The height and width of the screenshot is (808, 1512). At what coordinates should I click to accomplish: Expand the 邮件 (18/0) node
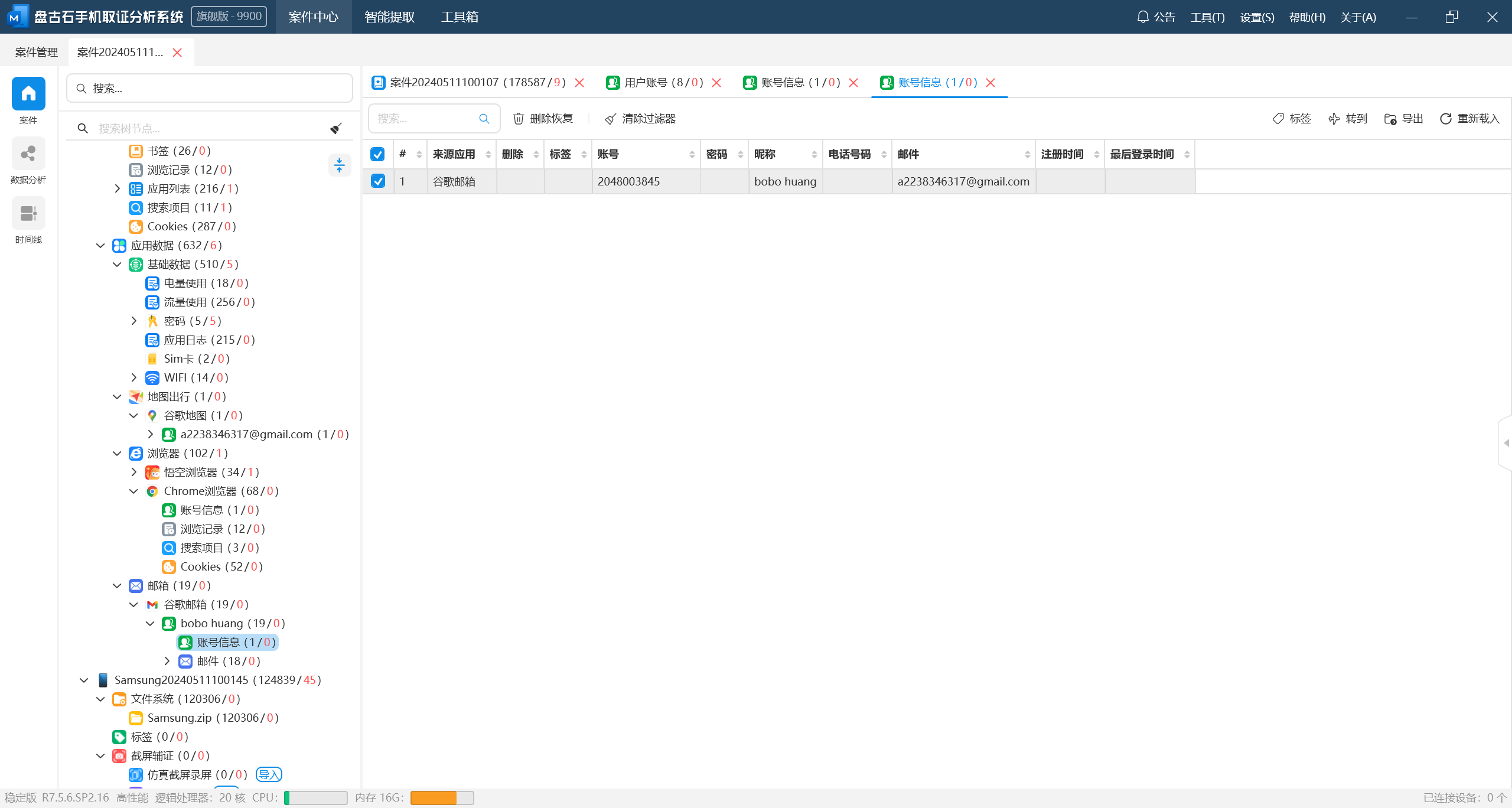pos(167,661)
